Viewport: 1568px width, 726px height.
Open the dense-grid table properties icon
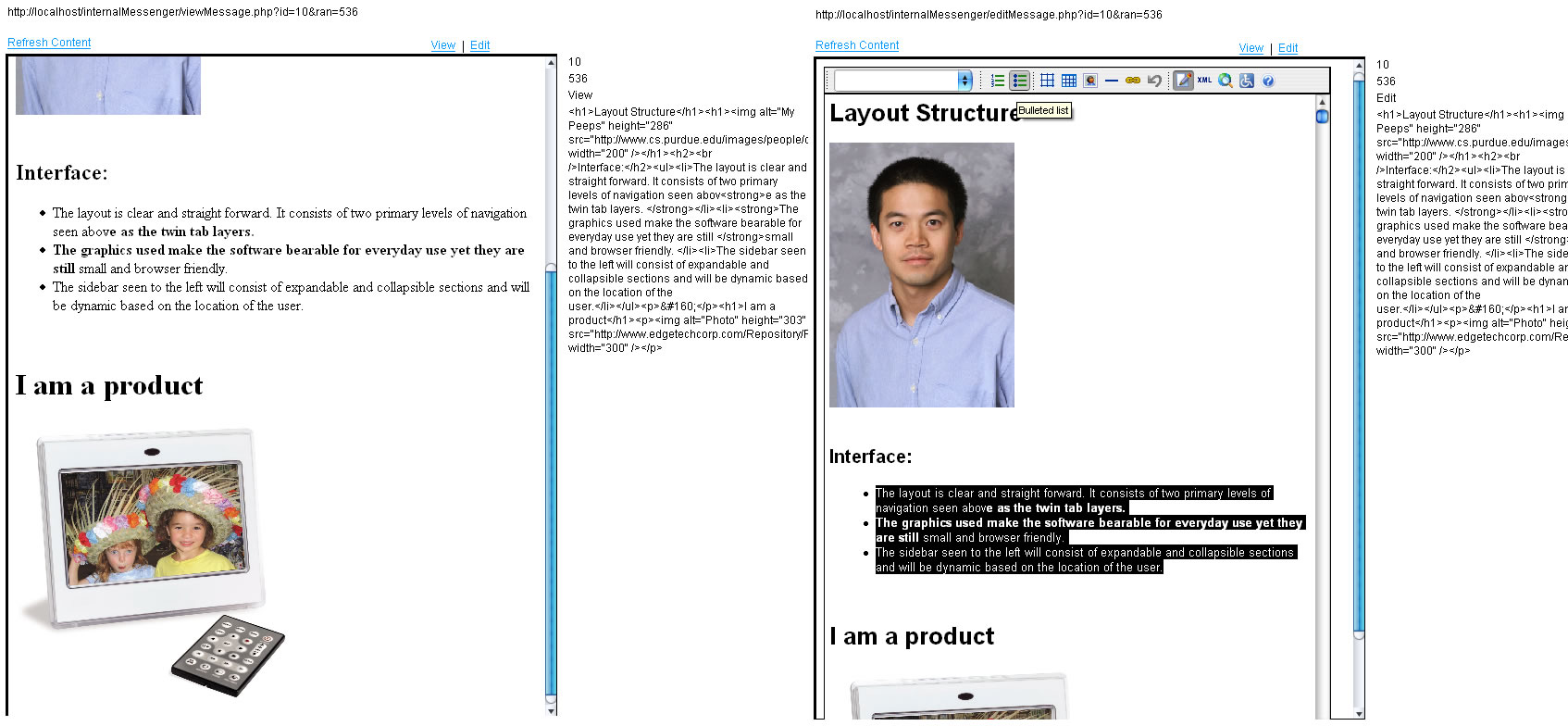tap(1069, 81)
